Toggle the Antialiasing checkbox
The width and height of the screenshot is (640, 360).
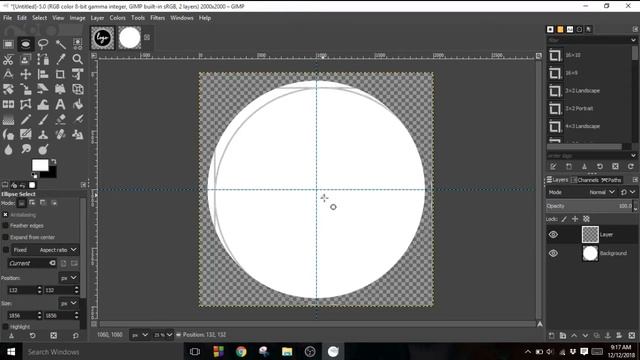[x=5, y=215]
